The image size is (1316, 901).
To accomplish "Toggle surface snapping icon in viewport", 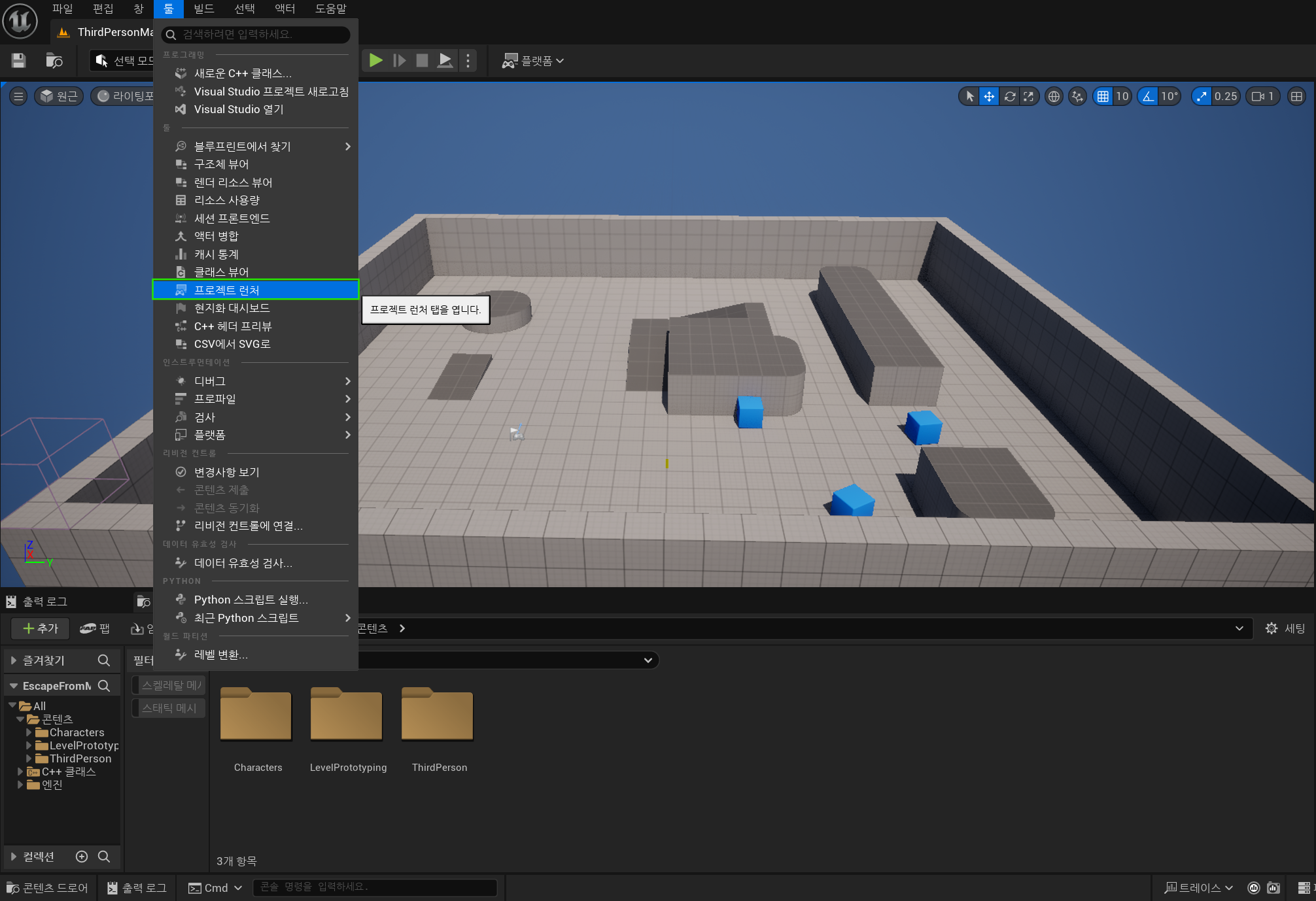I will (1077, 97).
